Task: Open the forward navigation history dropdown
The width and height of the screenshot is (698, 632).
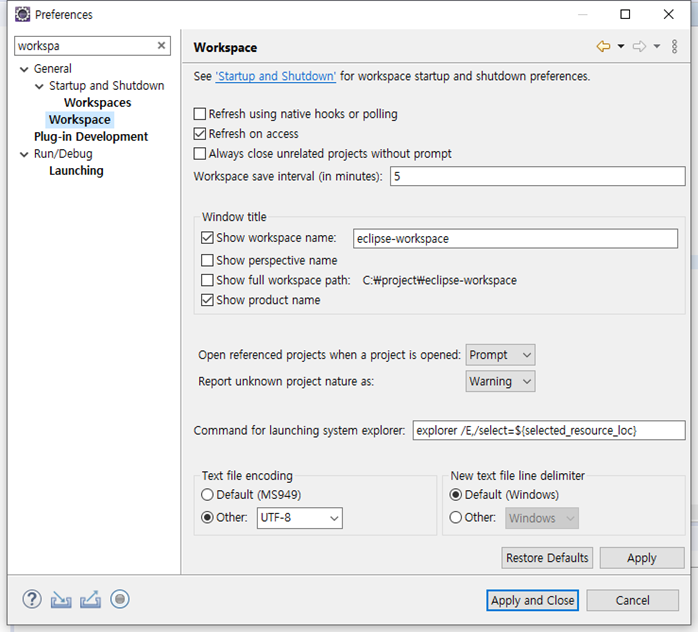Action: [657, 46]
